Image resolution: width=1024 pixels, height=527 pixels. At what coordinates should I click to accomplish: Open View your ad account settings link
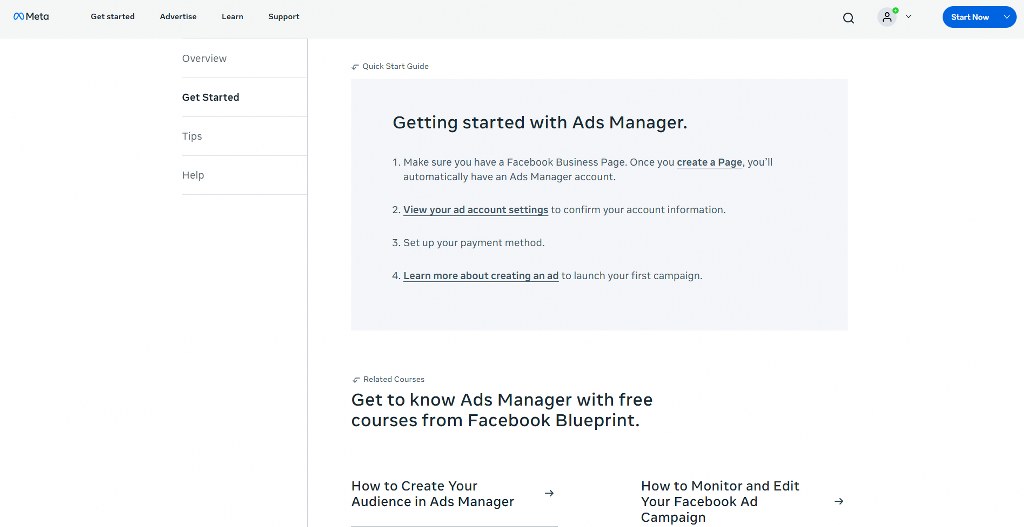(x=475, y=210)
